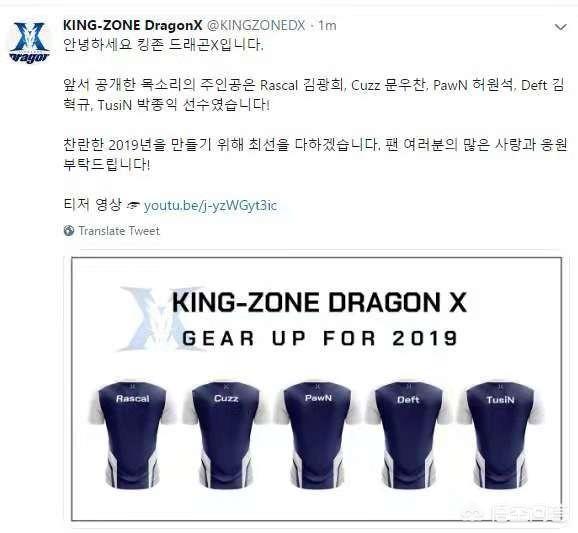The image size is (578, 533).
Task: Open the KING-ZONE DragonX profile avatar
Action: [x=29, y=42]
